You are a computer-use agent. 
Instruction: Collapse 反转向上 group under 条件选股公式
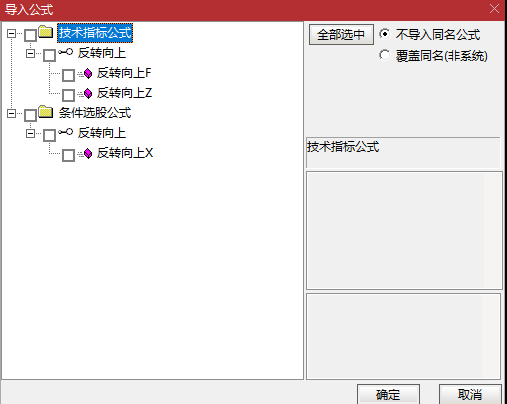30,133
